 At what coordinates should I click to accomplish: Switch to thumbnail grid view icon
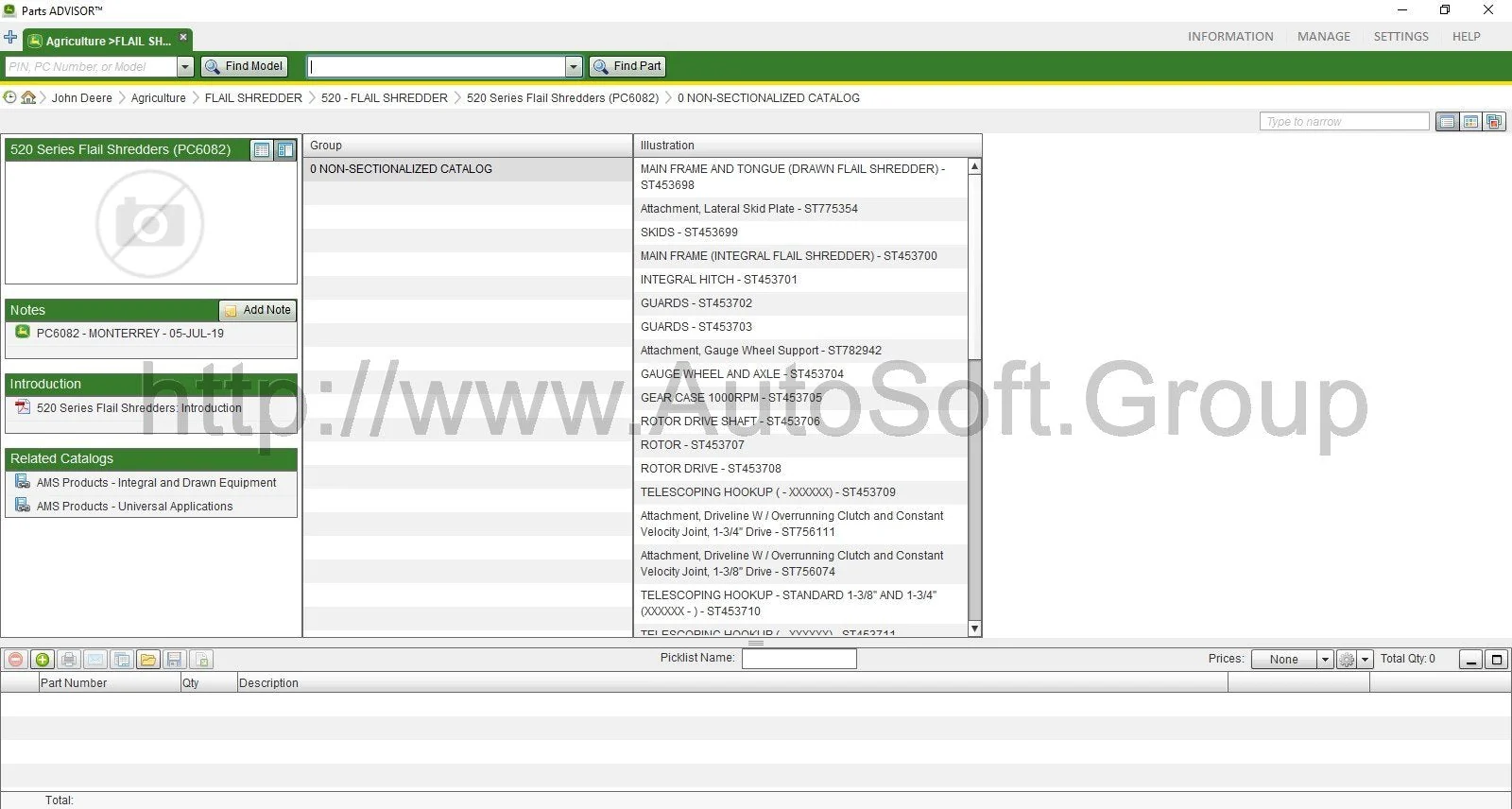[x=1470, y=122]
